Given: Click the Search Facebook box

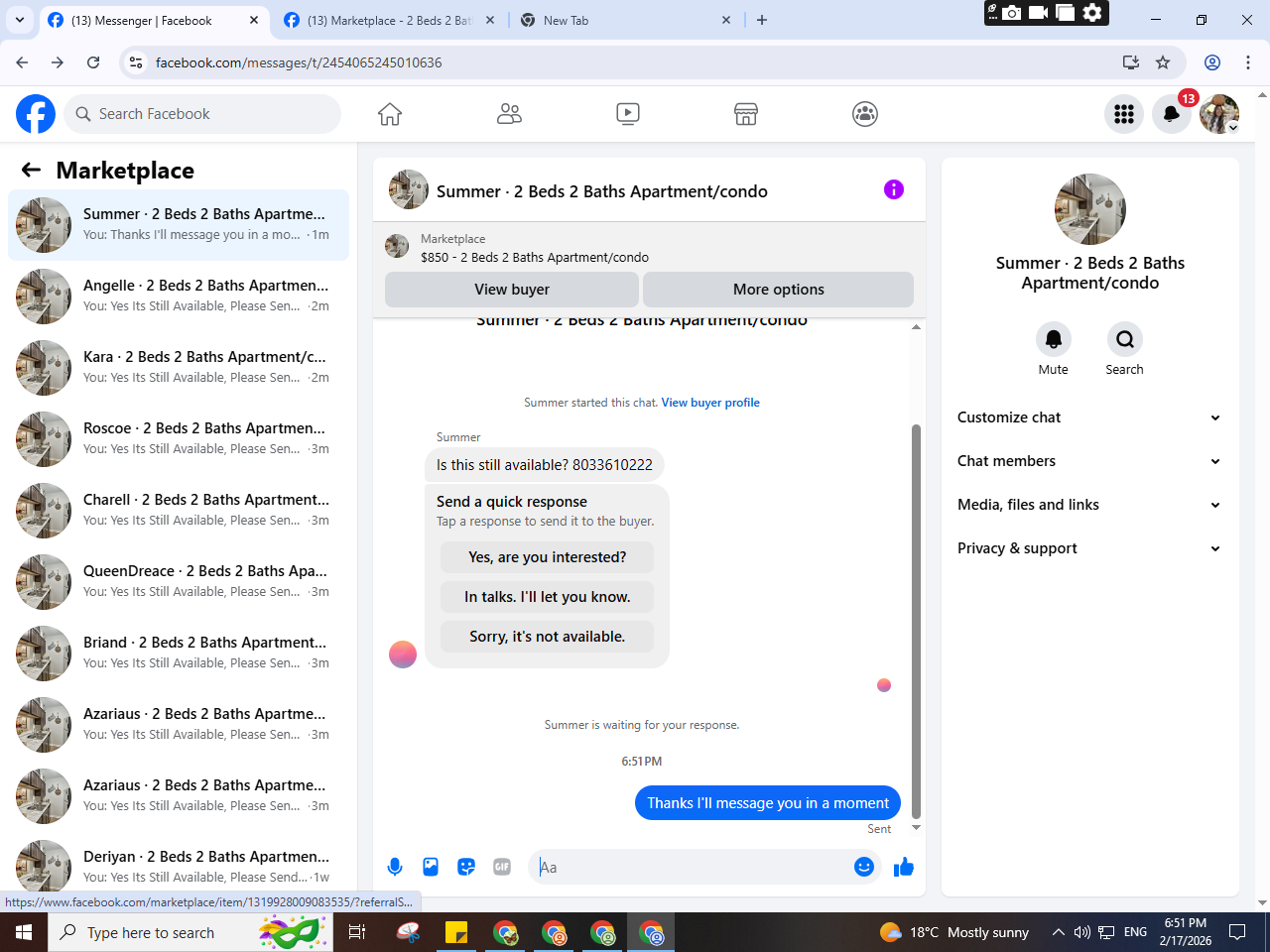Looking at the screenshot, I should (202, 114).
